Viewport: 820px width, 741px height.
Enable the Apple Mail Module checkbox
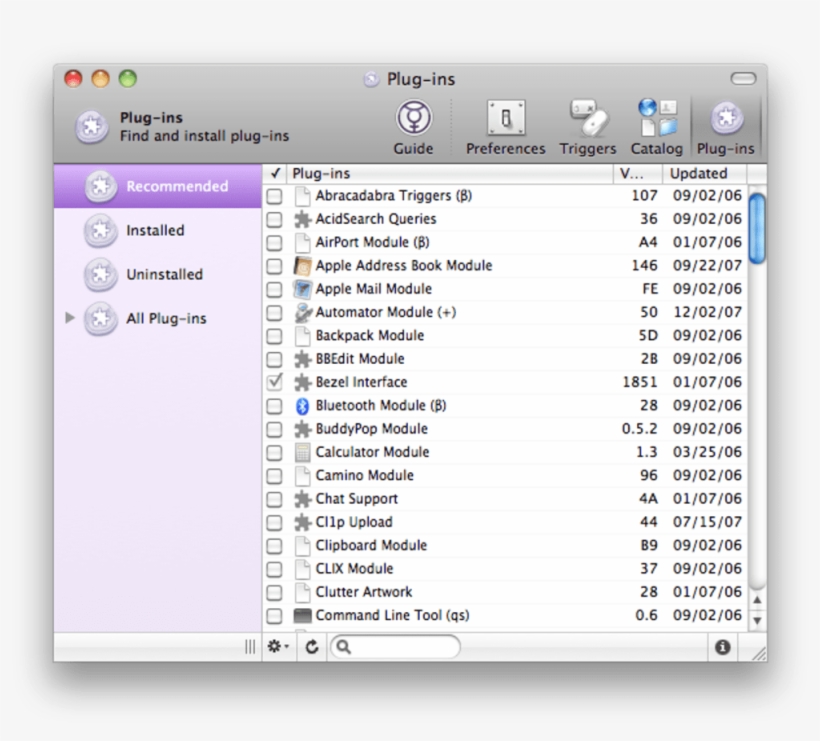point(274,288)
